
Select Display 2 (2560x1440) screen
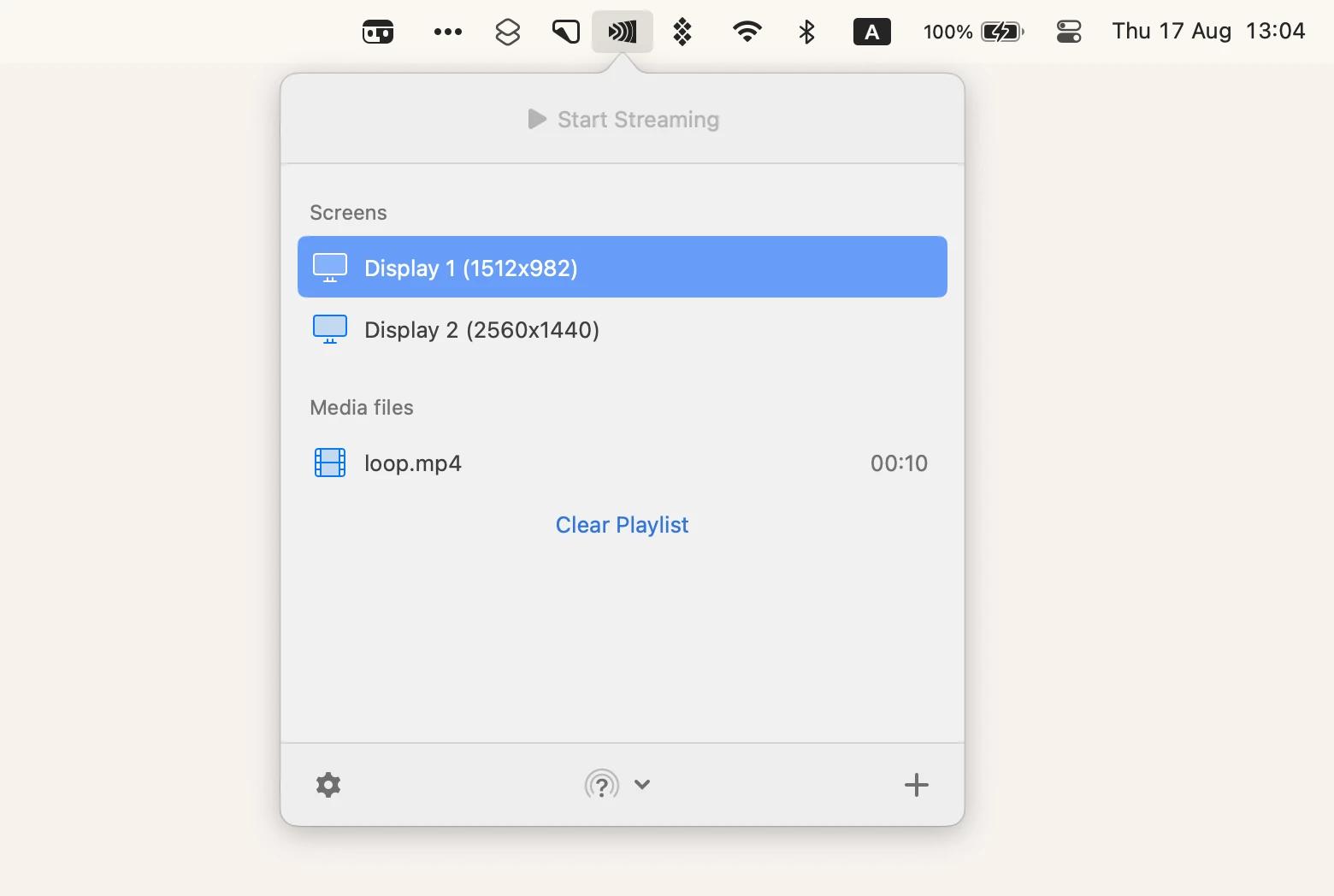[623, 329]
